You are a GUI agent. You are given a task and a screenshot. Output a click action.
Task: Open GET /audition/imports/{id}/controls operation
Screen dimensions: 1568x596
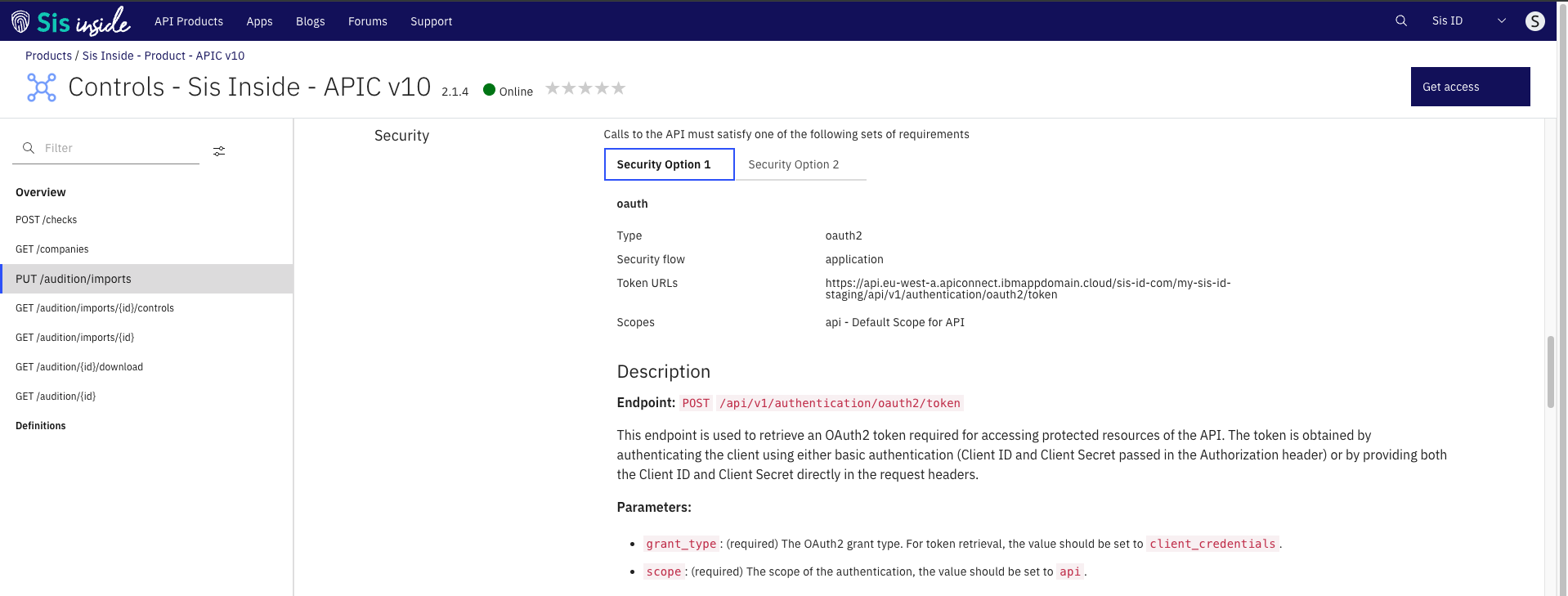coord(95,308)
